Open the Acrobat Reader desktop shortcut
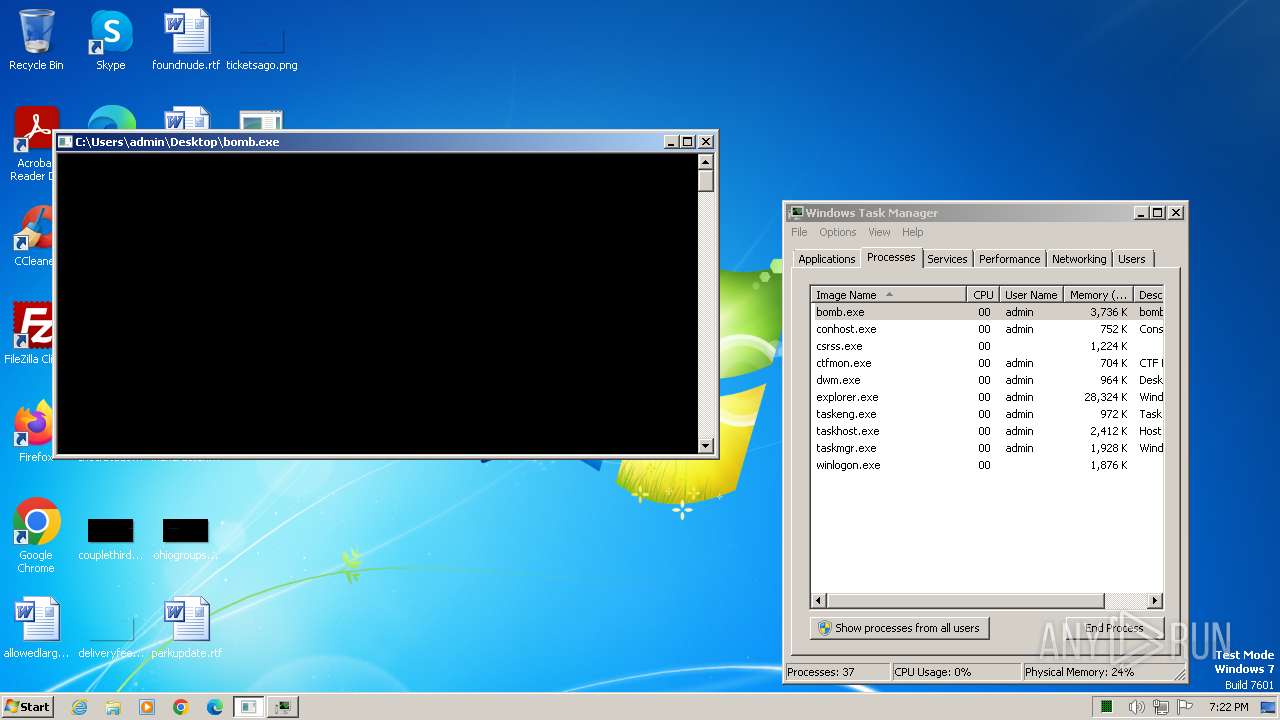Viewport: 1280px width, 720px height. coord(32,146)
